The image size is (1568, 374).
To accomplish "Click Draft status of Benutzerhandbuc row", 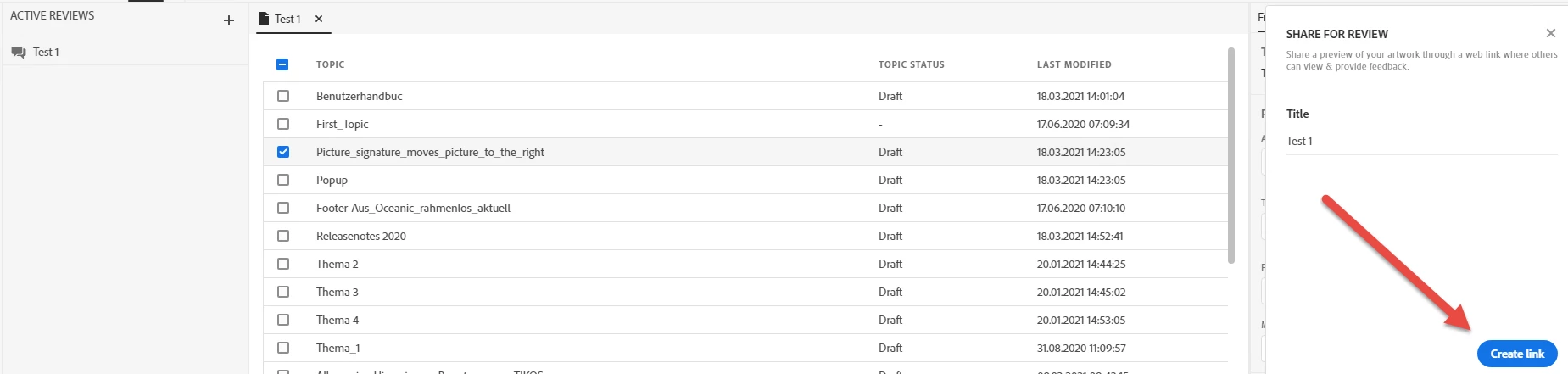I will [x=890, y=96].
